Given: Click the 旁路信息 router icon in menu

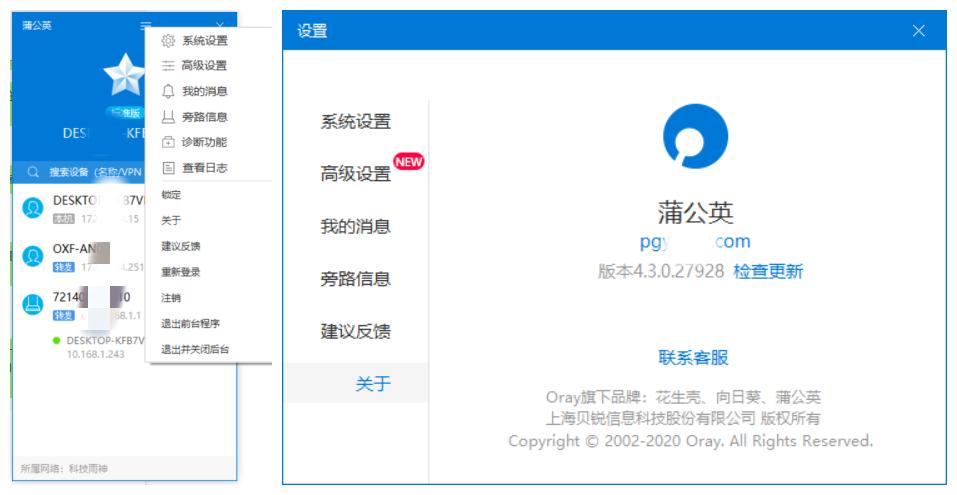Looking at the screenshot, I should click(168, 117).
